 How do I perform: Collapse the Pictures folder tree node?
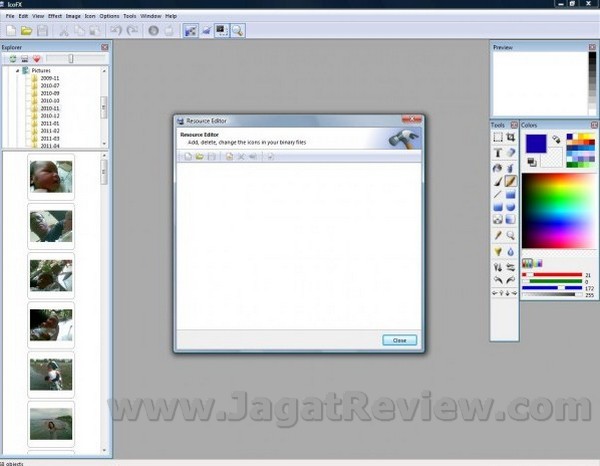(17, 71)
